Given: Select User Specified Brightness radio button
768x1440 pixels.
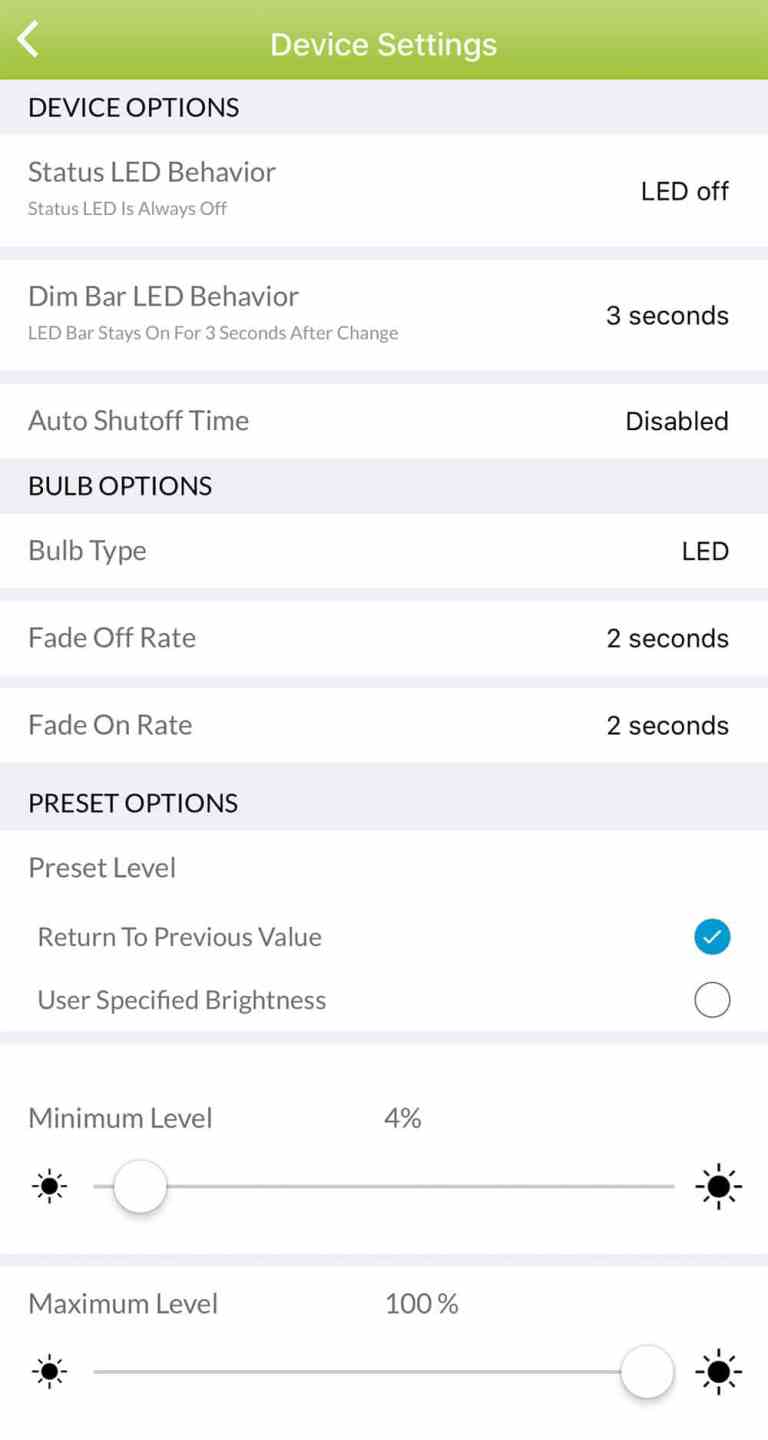Looking at the screenshot, I should point(712,1000).
